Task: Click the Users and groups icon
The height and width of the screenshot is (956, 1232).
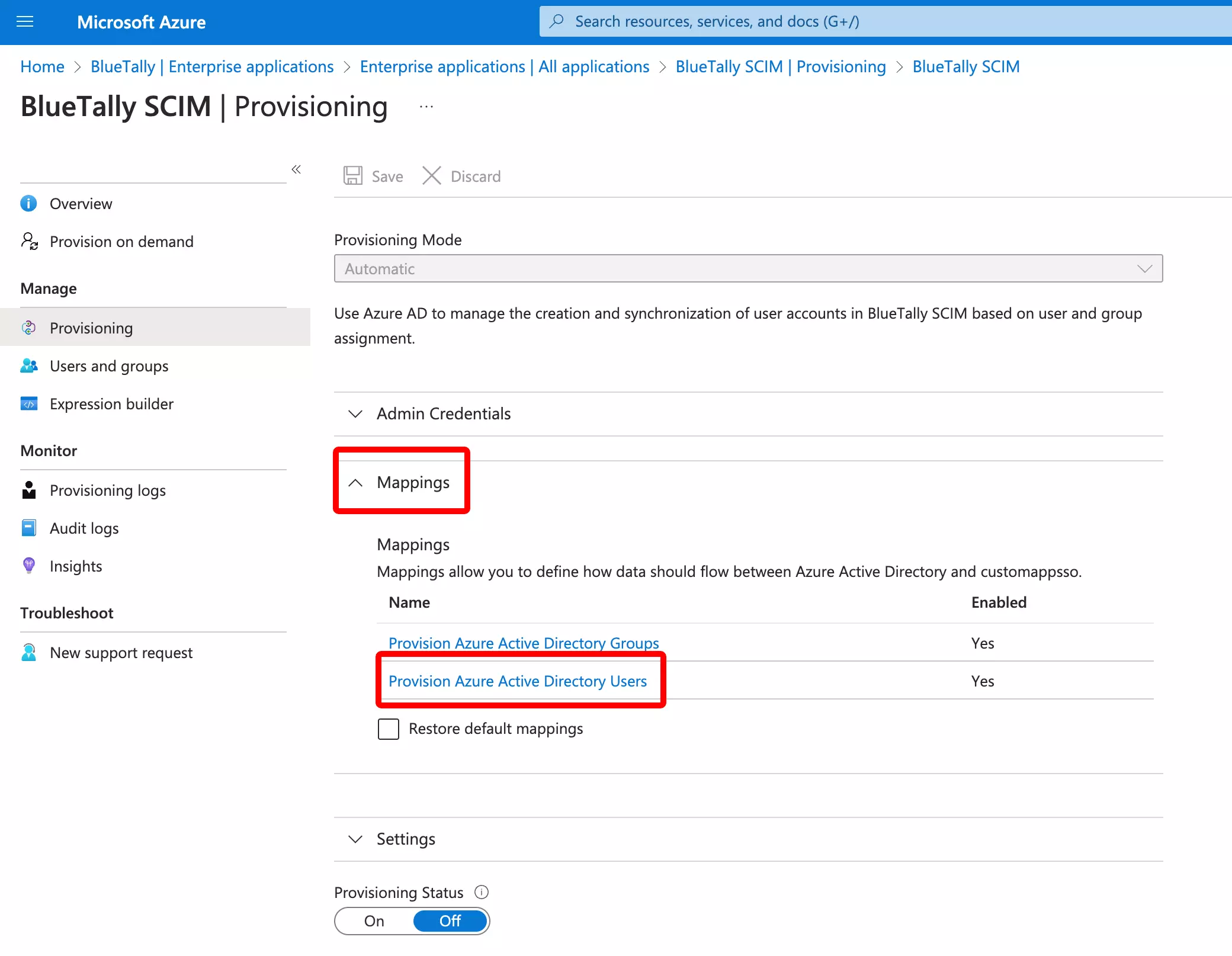Action: click(29, 365)
